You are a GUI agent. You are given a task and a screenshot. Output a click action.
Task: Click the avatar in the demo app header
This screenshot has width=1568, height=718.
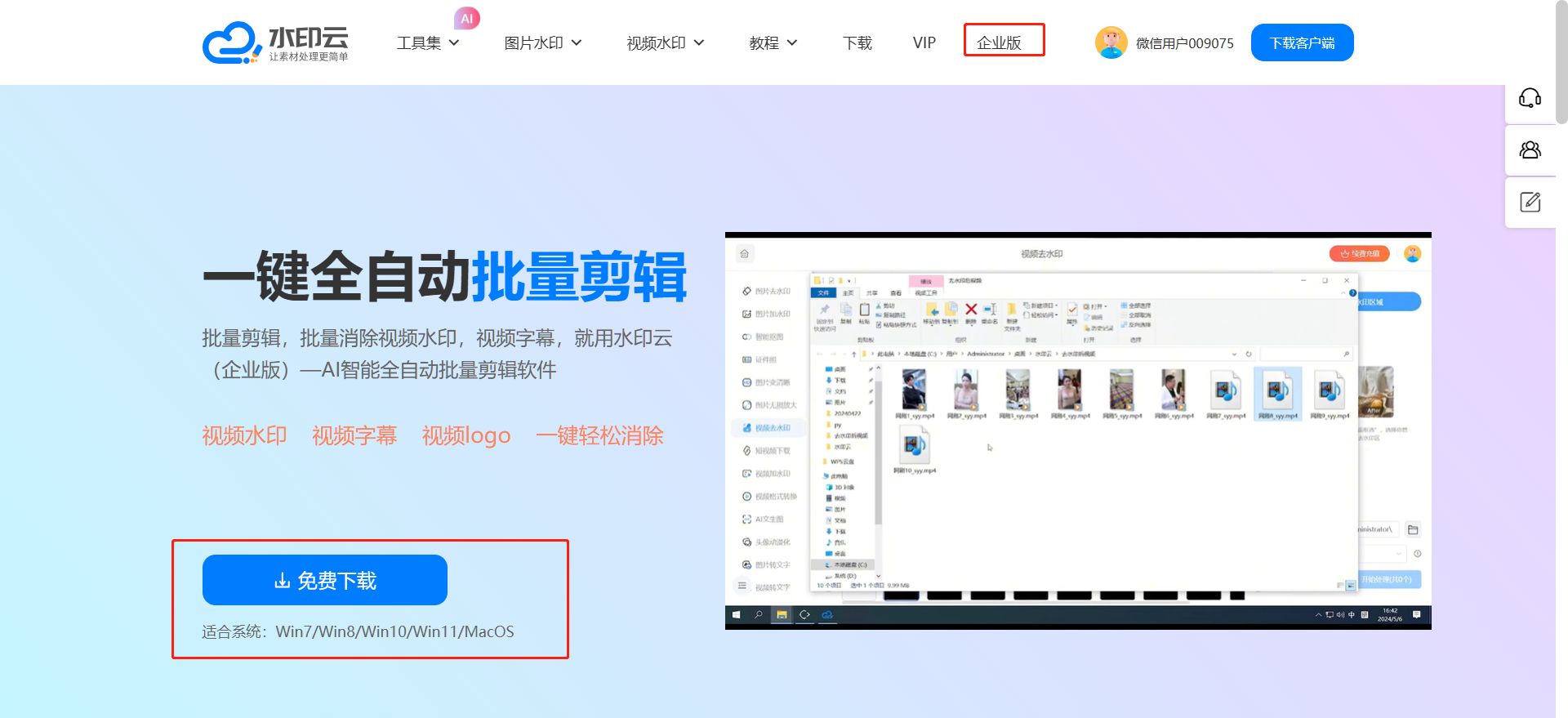coord(1412,254)
